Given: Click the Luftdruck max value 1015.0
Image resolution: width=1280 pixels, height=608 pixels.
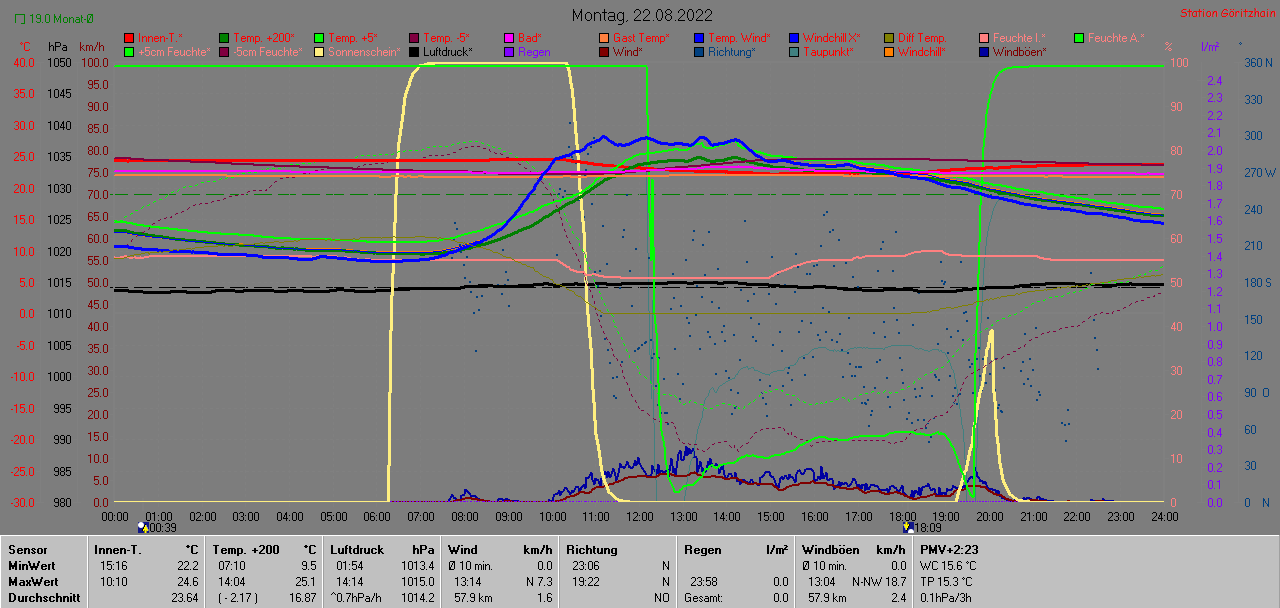Looking at the screenshot, I should 419,581.
